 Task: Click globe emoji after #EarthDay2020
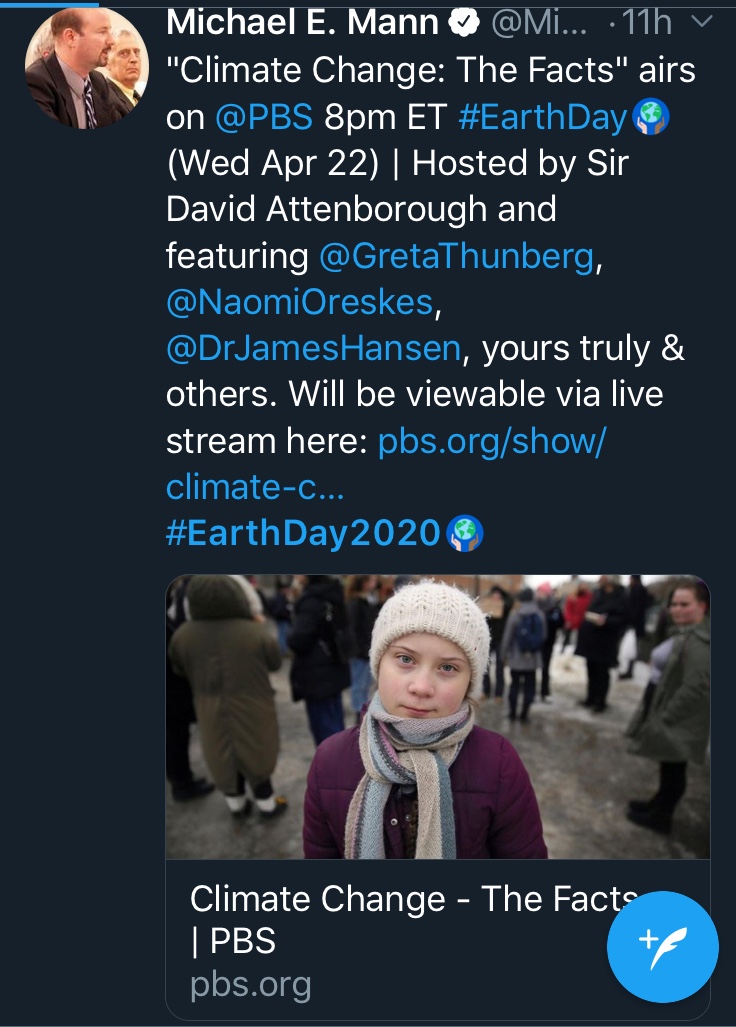[x=463, y=532]
